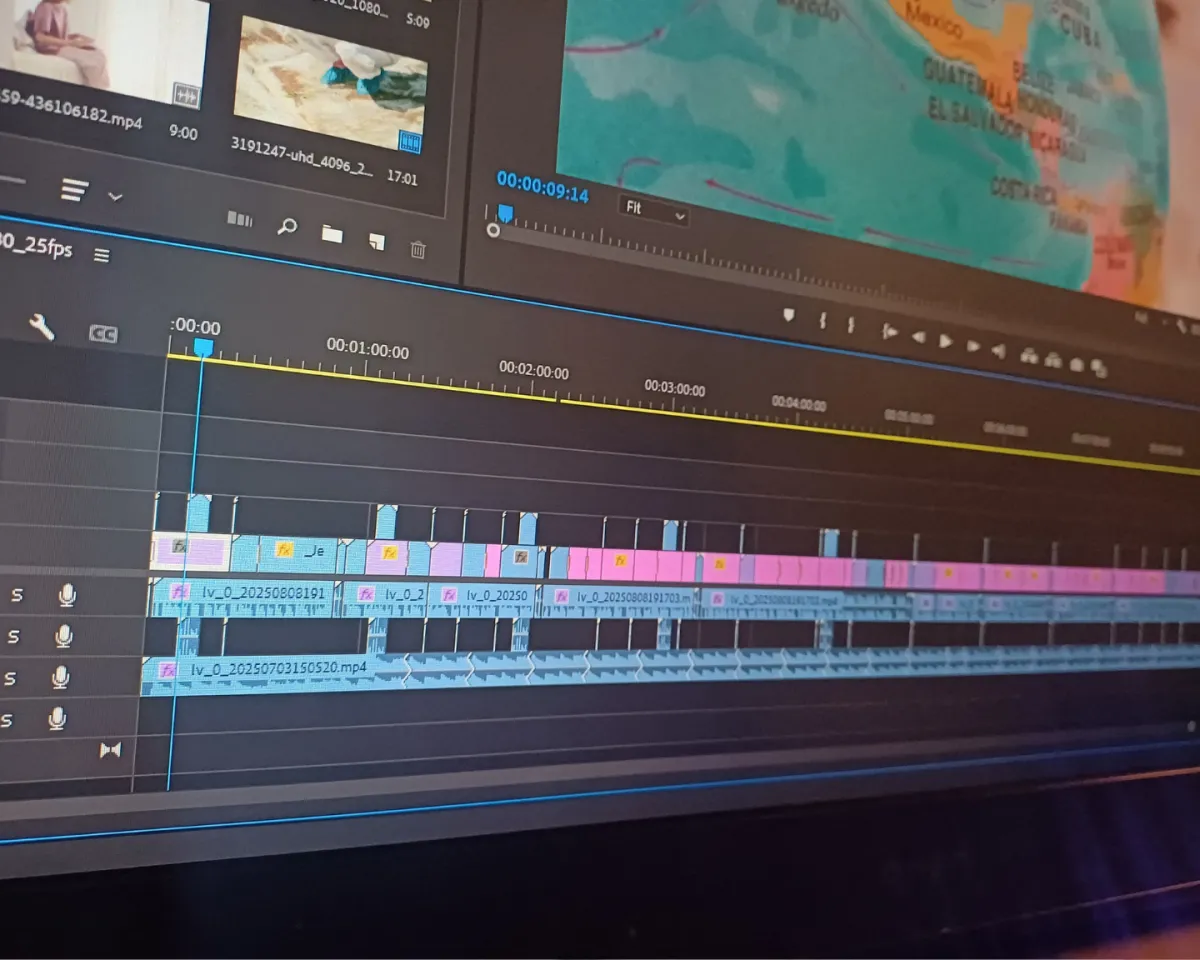Click the program monitor playhead on its scrubber
The width and height of the screenshot is (1200, 960).
(x=505, y=213)
